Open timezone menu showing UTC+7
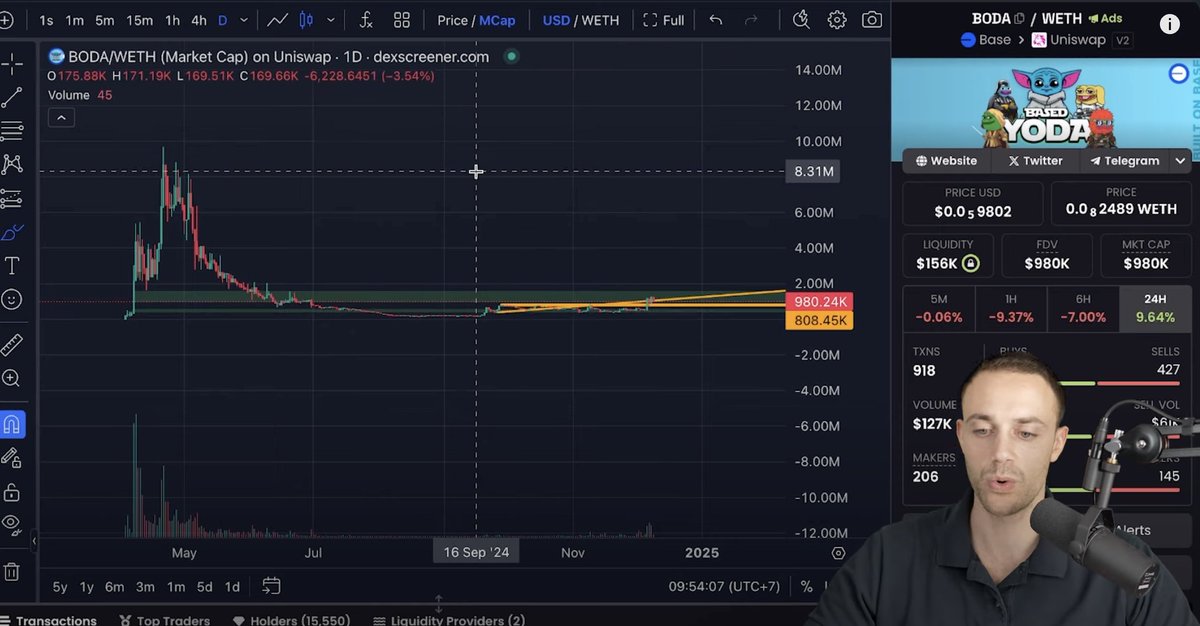This screenshot has width=1200, height=626. pos(724,586)
